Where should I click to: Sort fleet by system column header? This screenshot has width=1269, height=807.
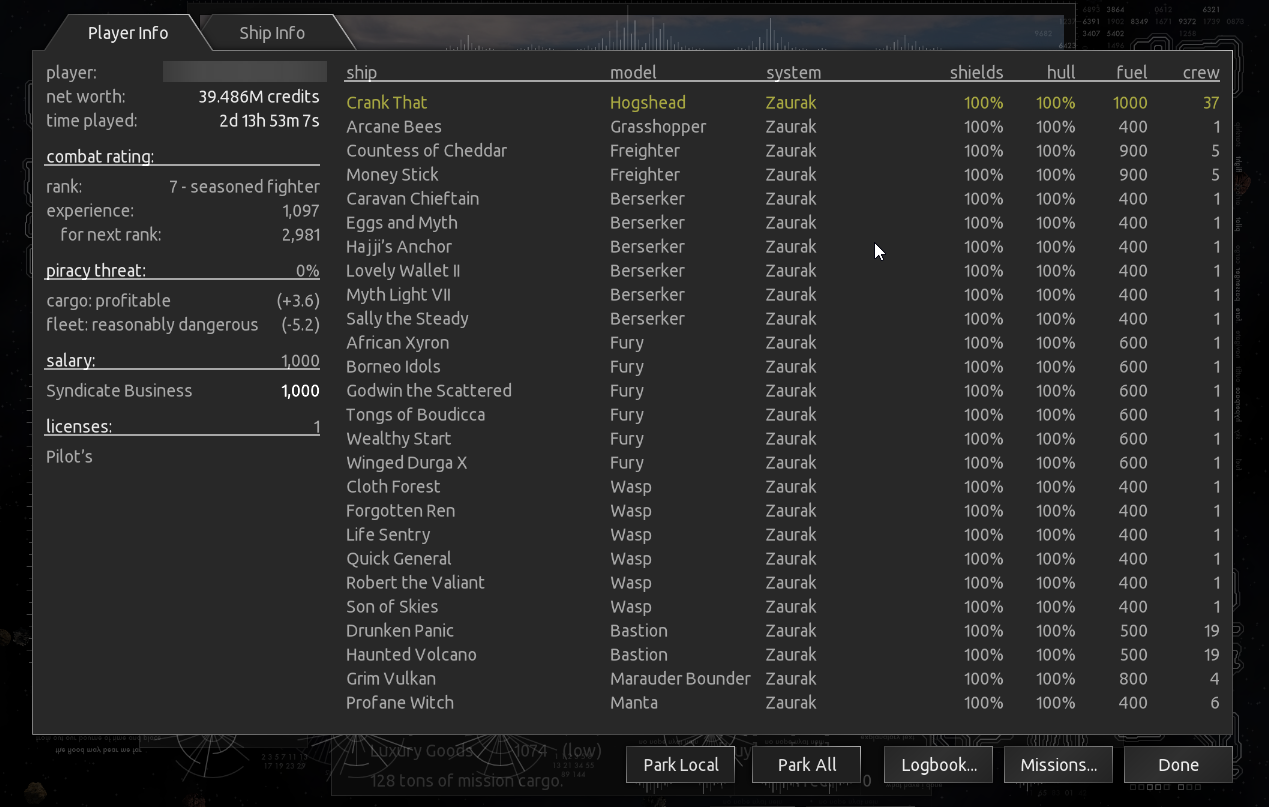pos(794,73)
